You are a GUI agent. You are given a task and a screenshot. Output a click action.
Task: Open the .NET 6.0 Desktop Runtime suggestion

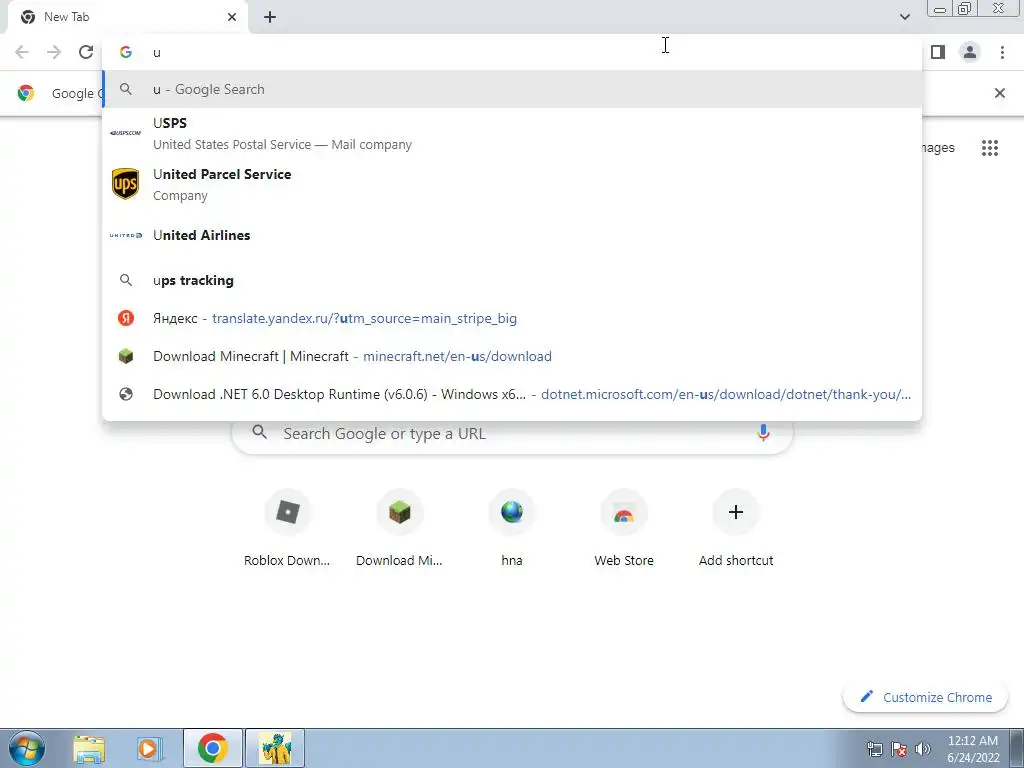point(512,394)
